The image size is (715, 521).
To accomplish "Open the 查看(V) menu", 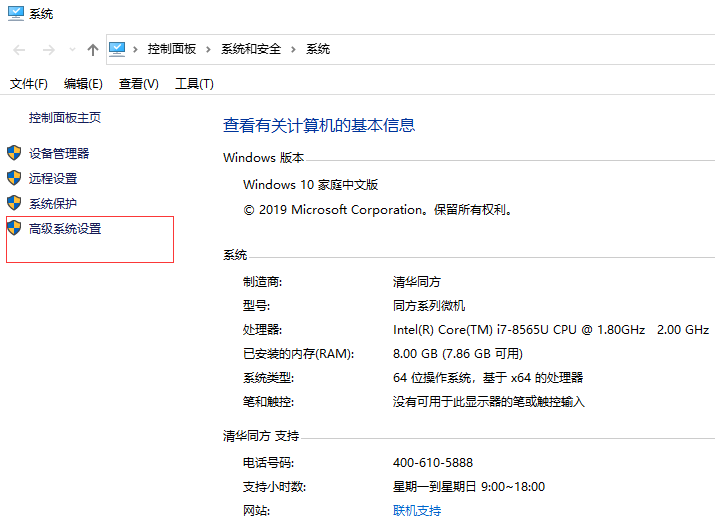I will click(x=139, y=84).
